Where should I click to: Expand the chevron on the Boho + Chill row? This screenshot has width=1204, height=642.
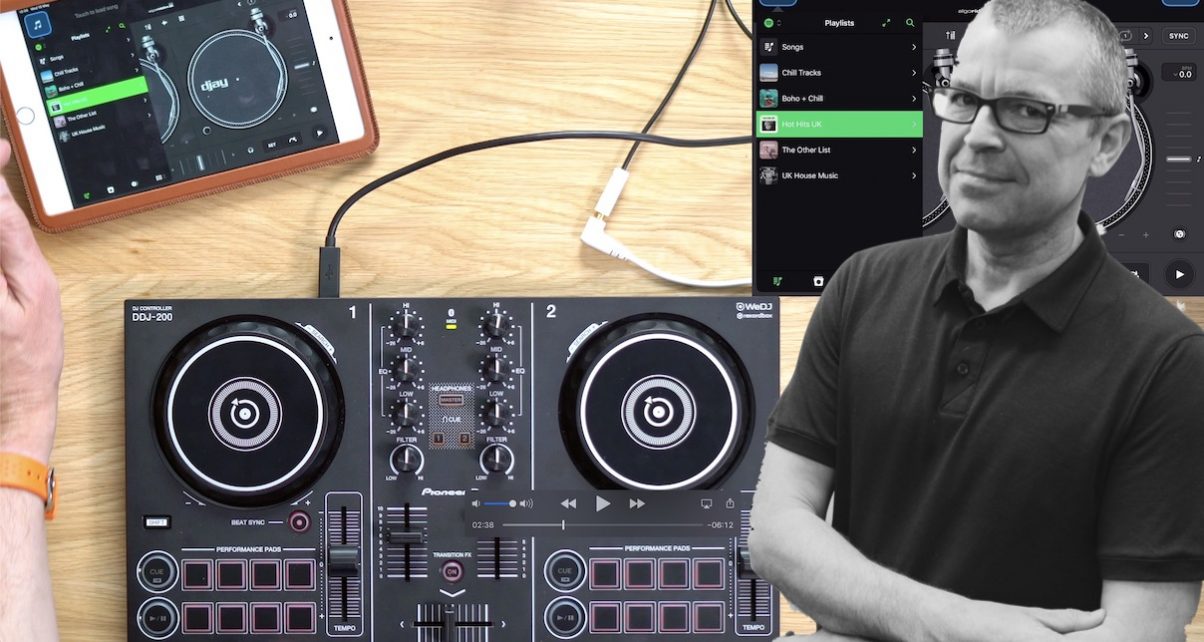tap(914, 98)
